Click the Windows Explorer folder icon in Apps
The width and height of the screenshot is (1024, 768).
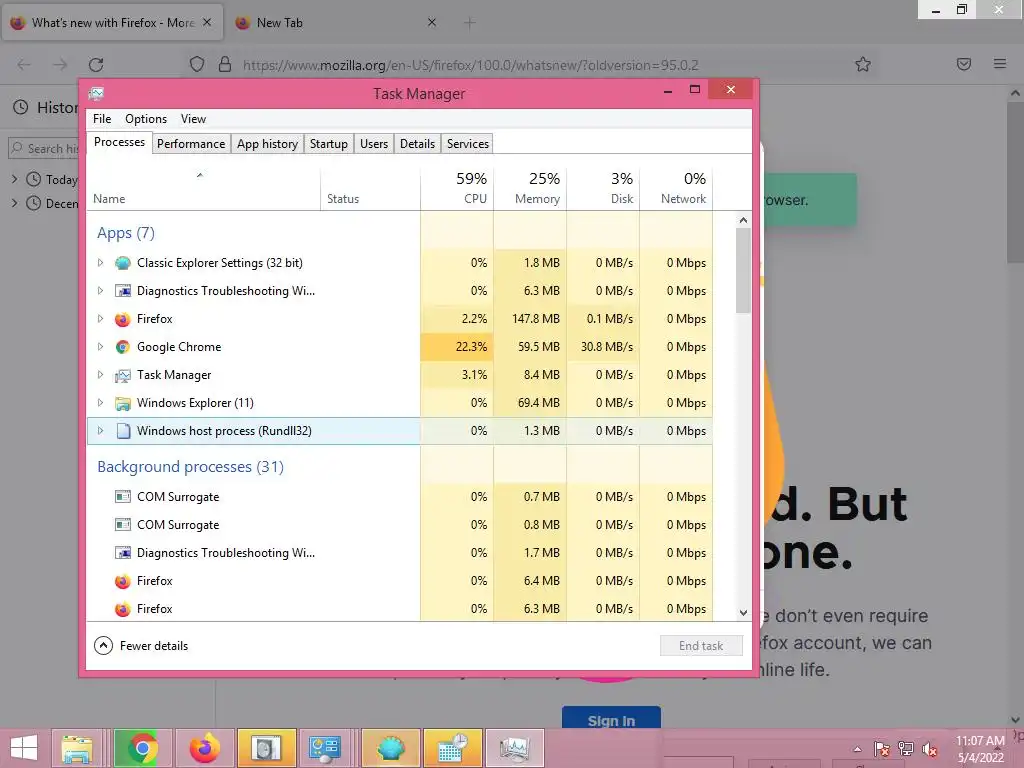[122, 404]
